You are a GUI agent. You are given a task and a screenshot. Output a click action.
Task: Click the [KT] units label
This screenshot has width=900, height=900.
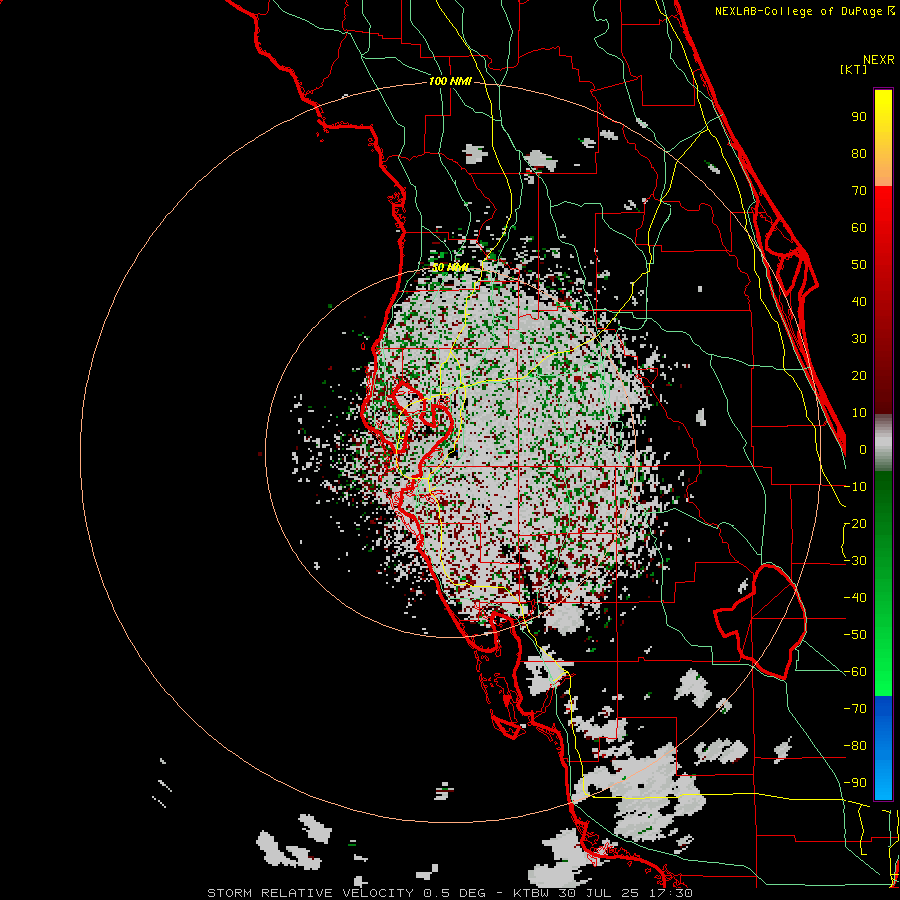854,69
